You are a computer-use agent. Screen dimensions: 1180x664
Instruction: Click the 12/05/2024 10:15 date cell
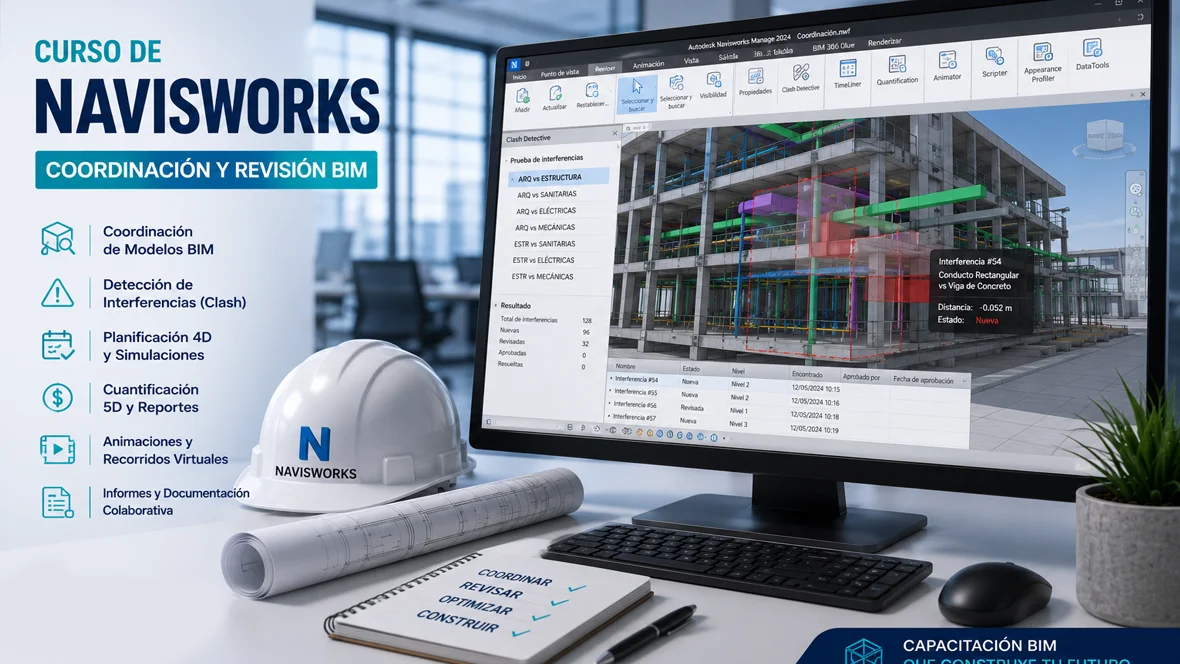[x=816, y=389]
